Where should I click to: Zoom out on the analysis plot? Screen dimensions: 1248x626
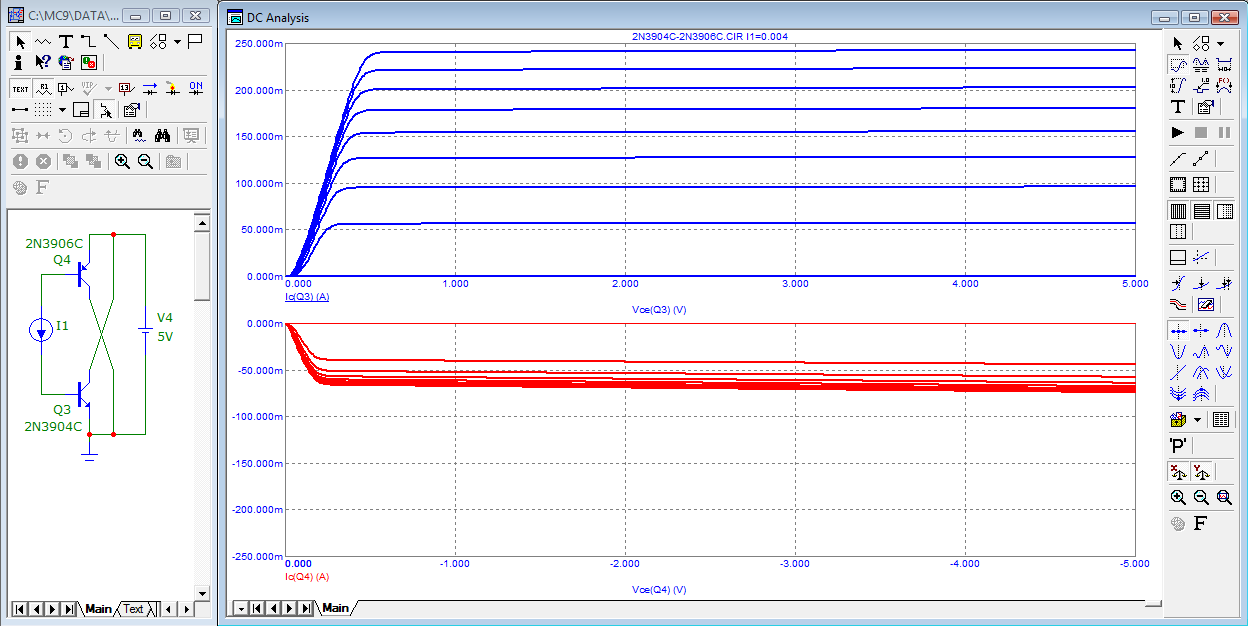[1201, 497]
